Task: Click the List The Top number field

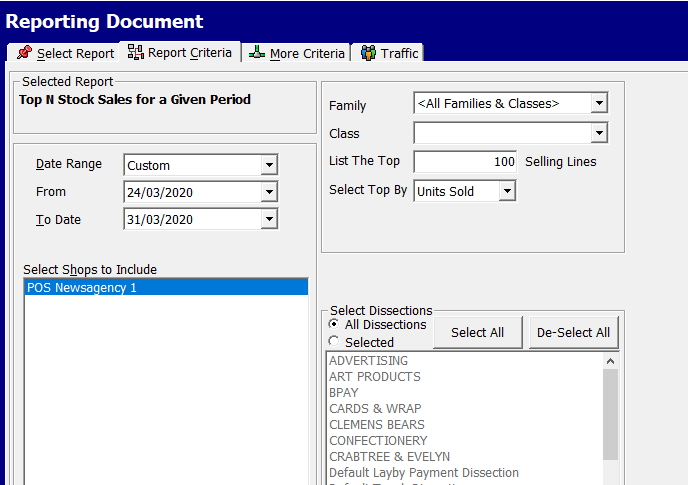Action: tap(465, 162)
